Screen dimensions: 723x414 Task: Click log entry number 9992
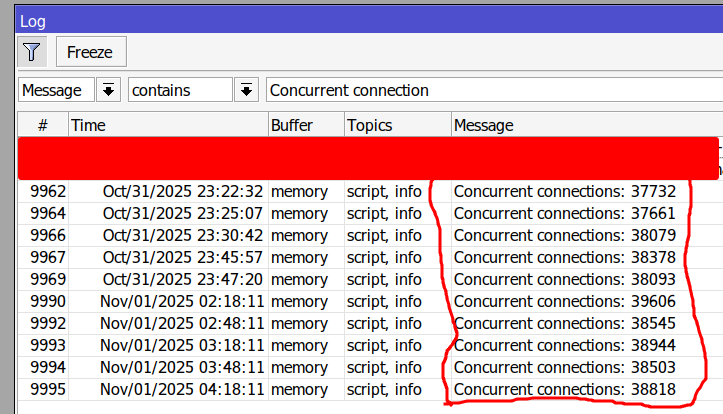click(x=48, y=323)
